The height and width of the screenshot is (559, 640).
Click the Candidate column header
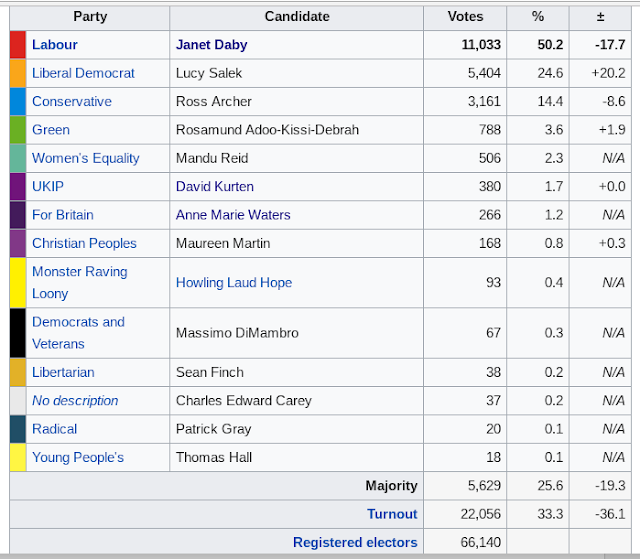(297, 17)
